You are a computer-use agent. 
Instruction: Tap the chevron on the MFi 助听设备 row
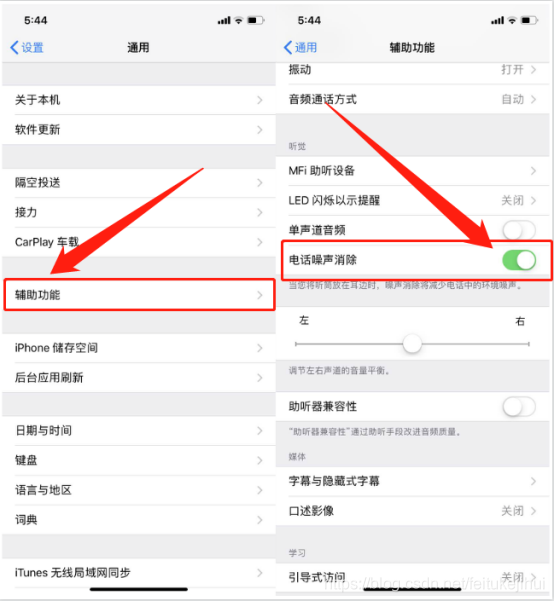(533, 170)
